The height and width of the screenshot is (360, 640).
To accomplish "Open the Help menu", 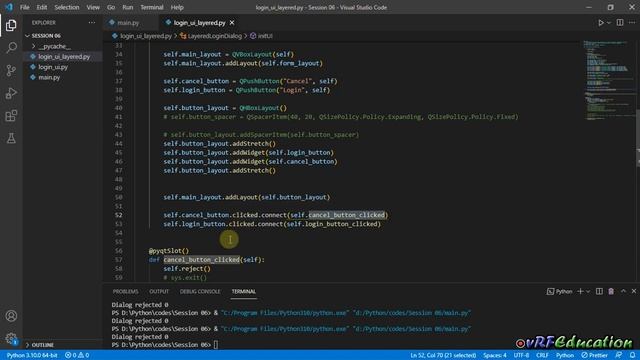I will (x=177, y=7).
